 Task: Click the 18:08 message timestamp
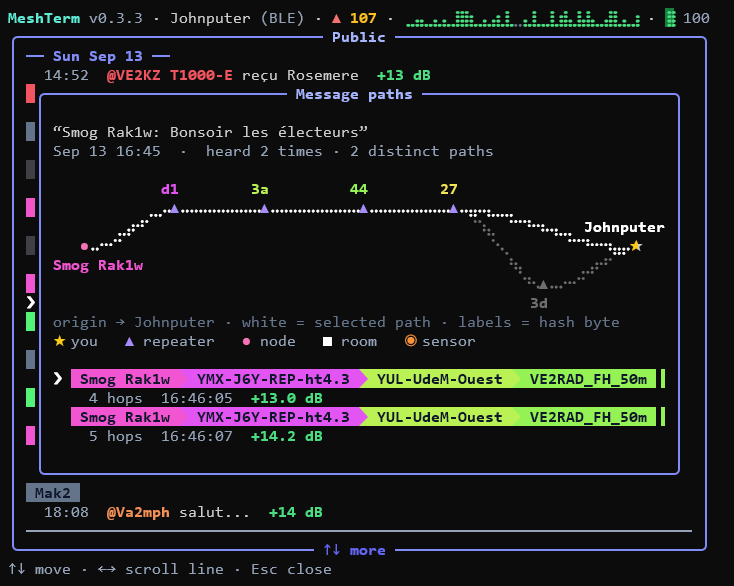pyautogui.click(x=66, y=513)
